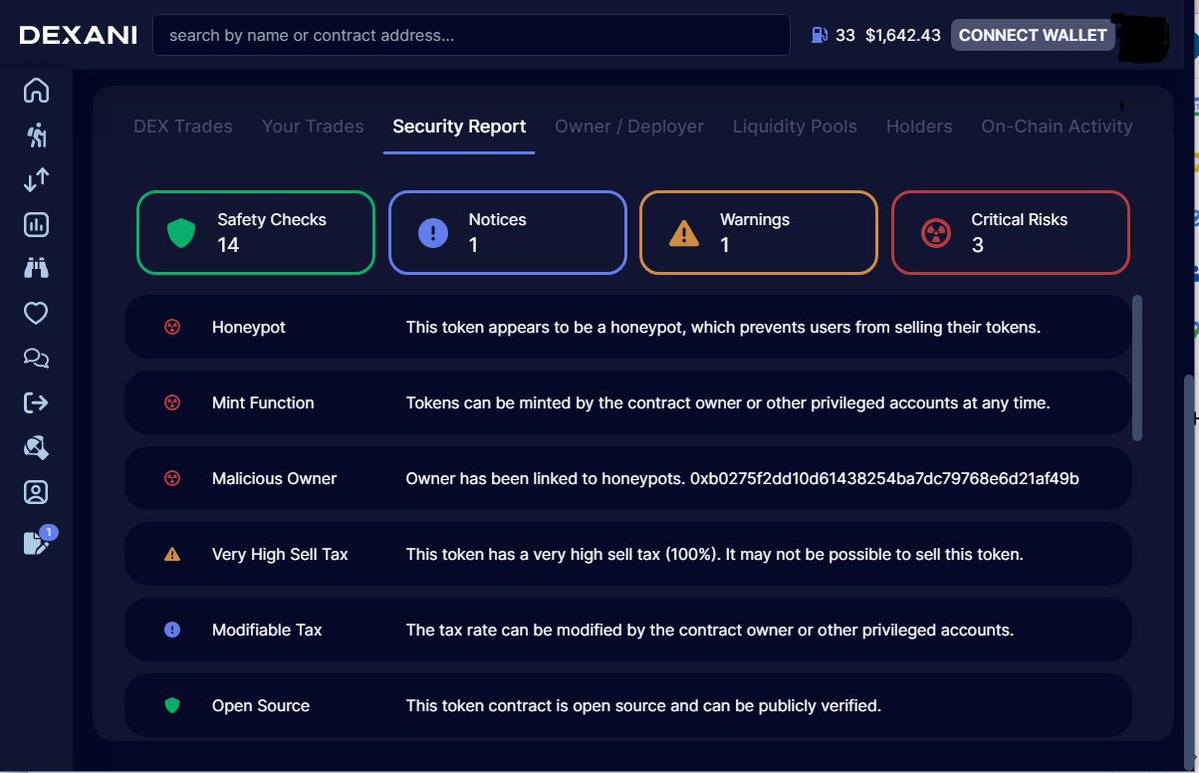The height and width of the screenshot is (773, 1199).
Task: Click the warning icon in Very High Sell Tax row
Action: click(x=172, y=554)
